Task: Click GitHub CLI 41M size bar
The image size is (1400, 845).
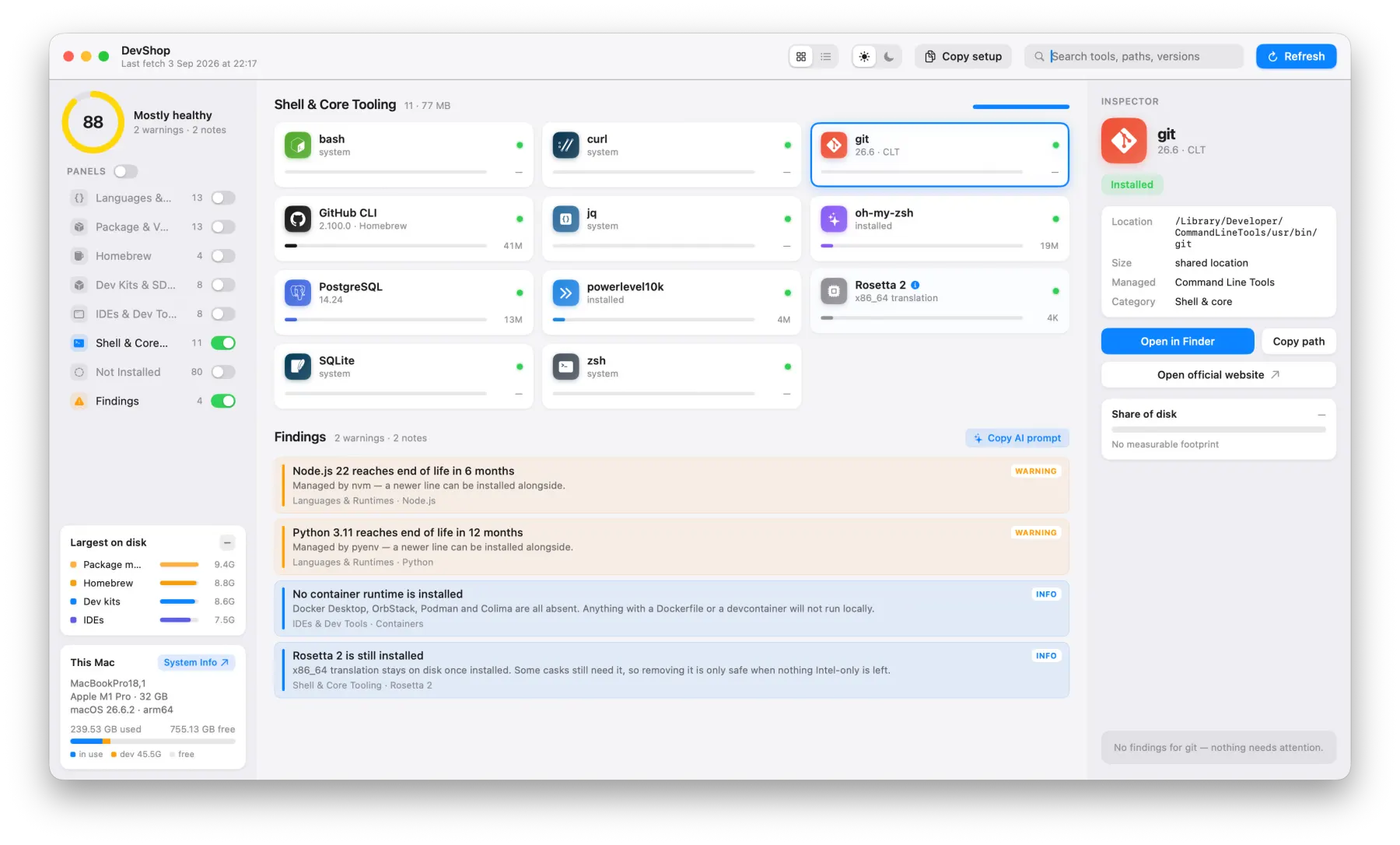Action: coord(386,246)
